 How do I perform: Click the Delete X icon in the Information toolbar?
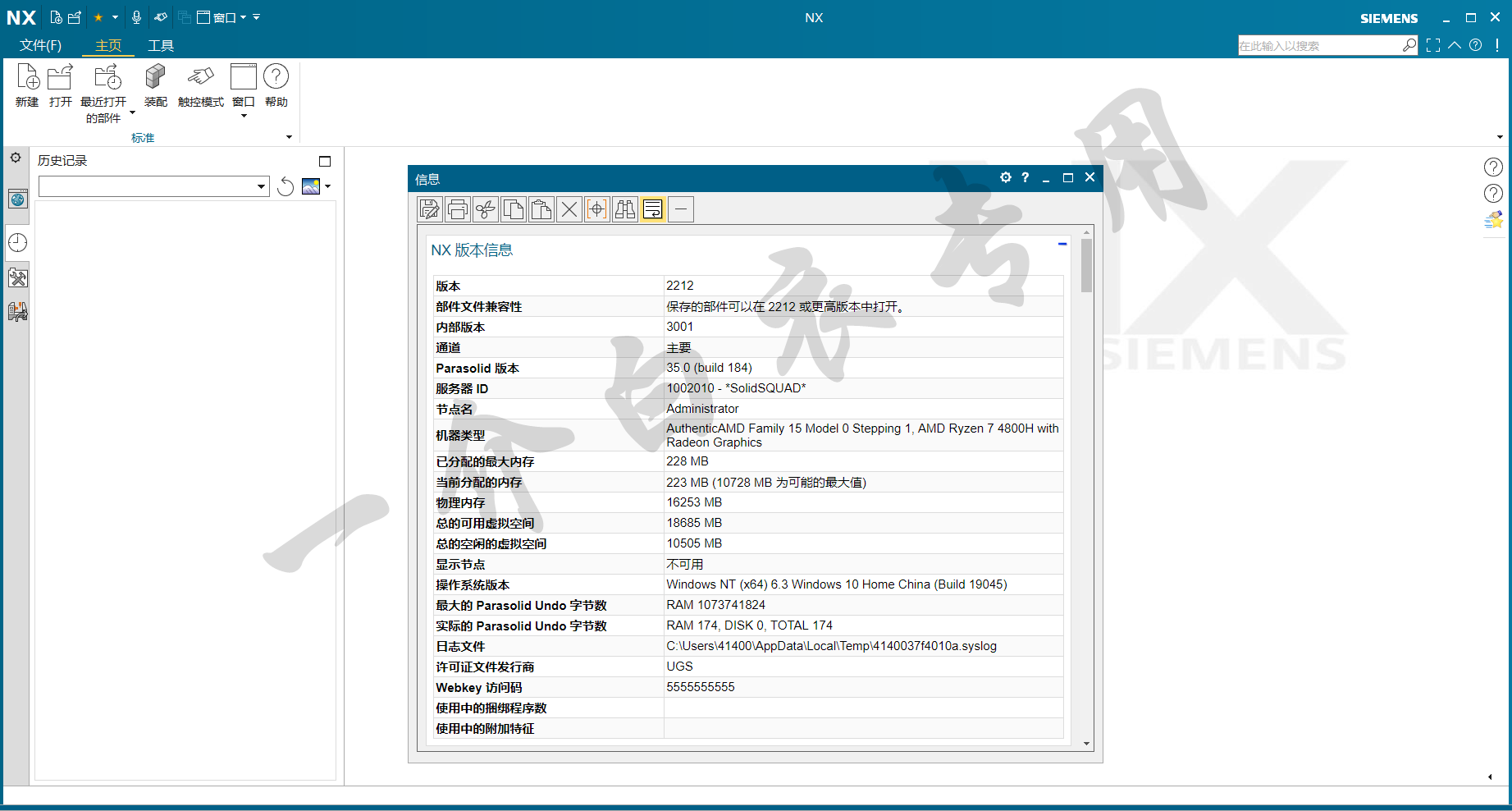[x=569, y=209]
